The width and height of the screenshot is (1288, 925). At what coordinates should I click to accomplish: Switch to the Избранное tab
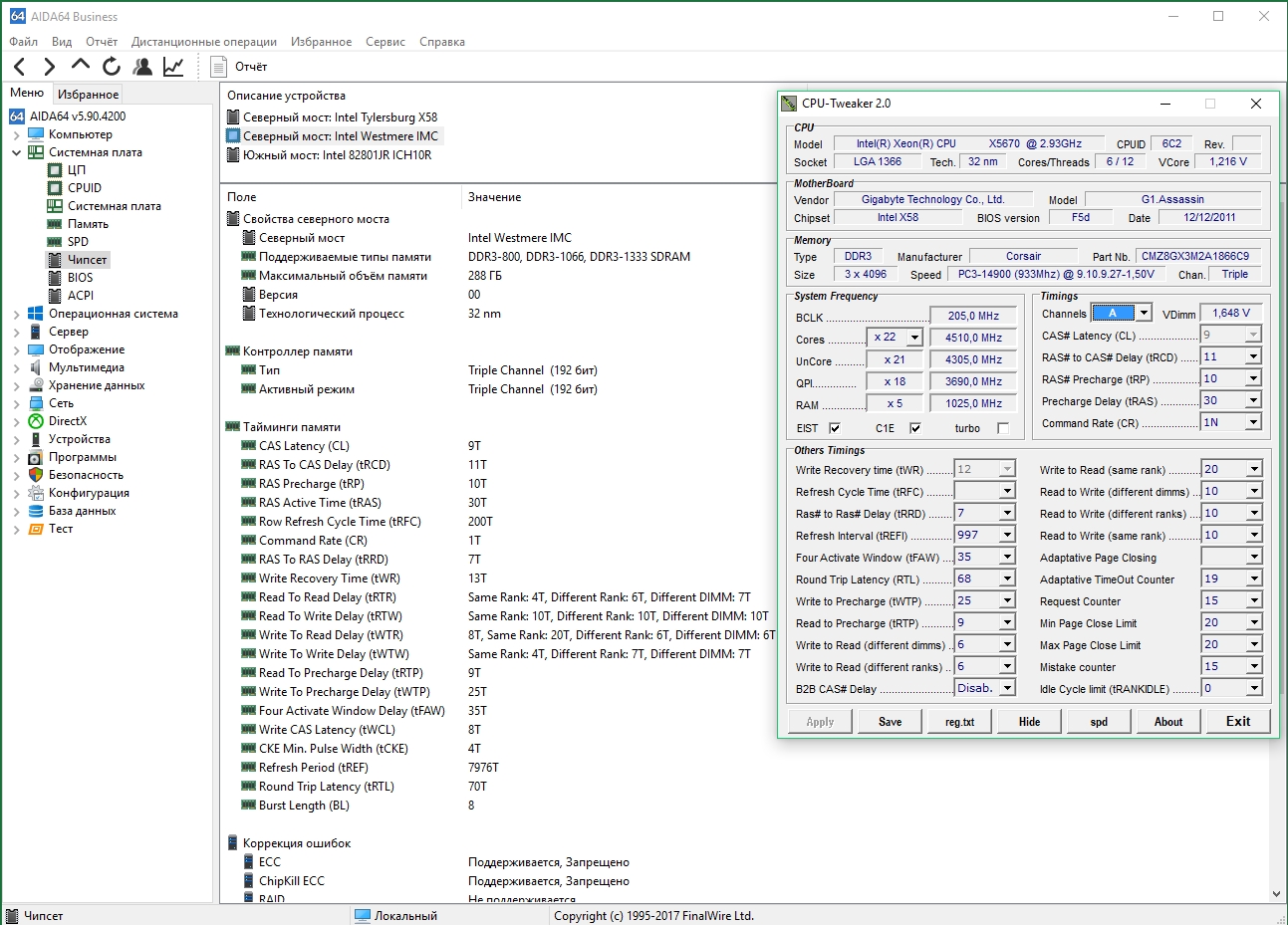pyautogui.click(x=88, y=95)
